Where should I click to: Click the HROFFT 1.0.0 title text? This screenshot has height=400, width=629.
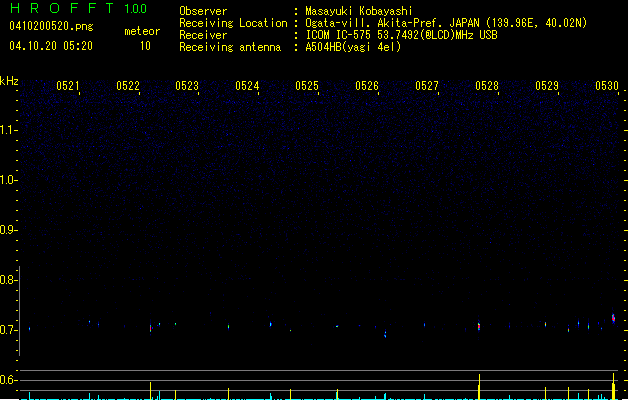click(78, 8)
